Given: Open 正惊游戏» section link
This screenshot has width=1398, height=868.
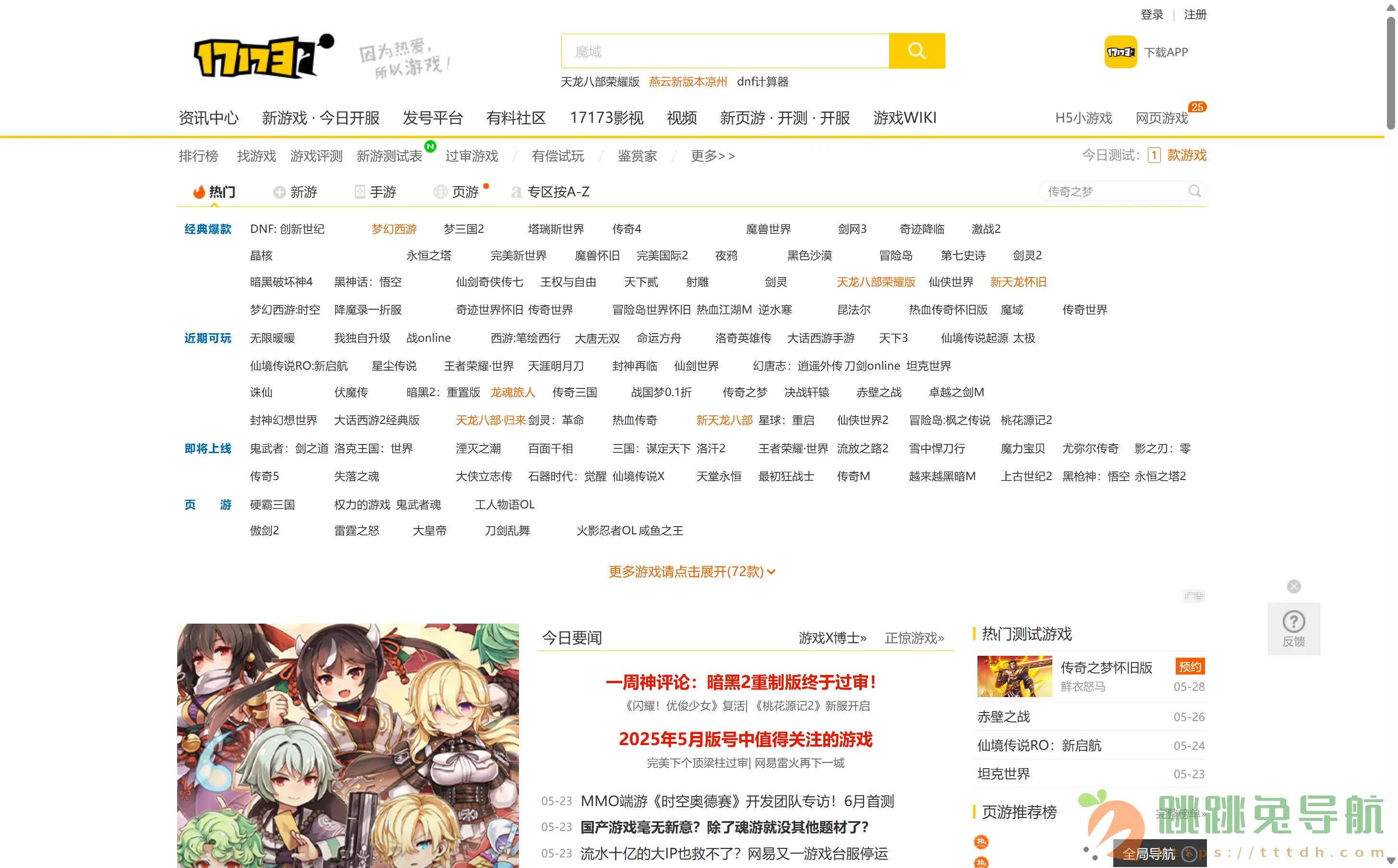Looking at the screenshot, I should pyautogui.click(x=914, y=638).
